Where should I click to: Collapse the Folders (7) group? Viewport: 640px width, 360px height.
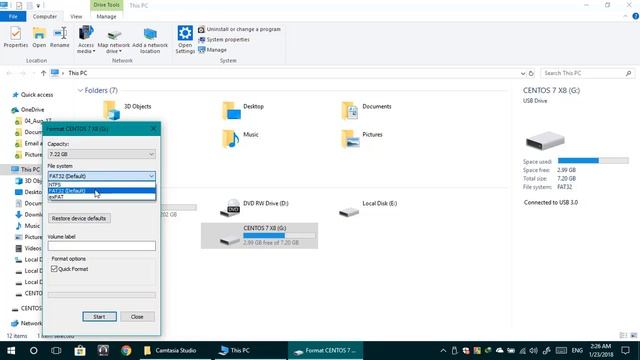[80, 90]
